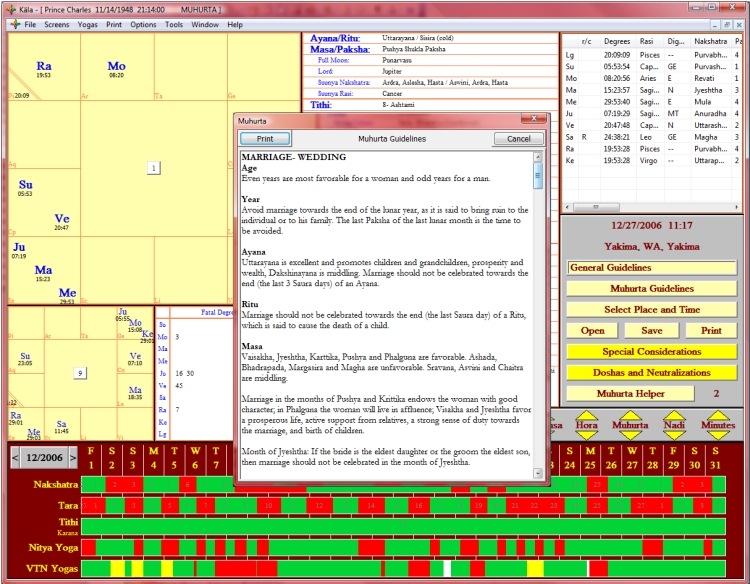
Task: Click the VTN Yogas row label
Action: coord(52,569)
